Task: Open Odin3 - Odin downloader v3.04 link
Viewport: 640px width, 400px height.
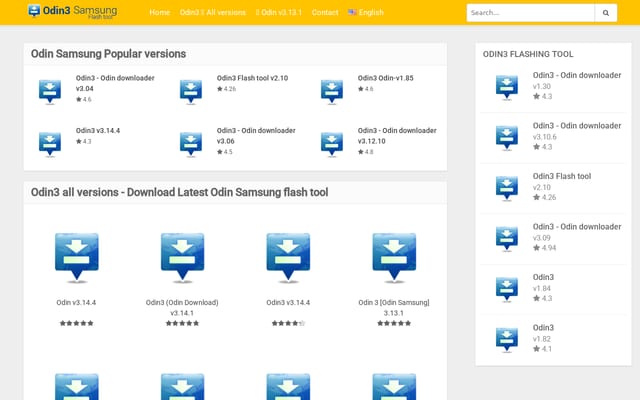Action: [x=115, y=83]
